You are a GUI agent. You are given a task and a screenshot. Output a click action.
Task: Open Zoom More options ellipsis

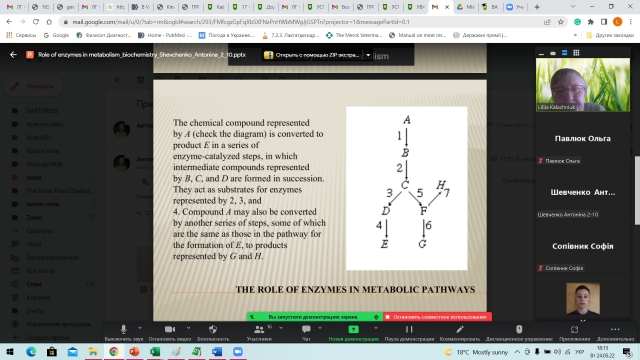(615, 332)
